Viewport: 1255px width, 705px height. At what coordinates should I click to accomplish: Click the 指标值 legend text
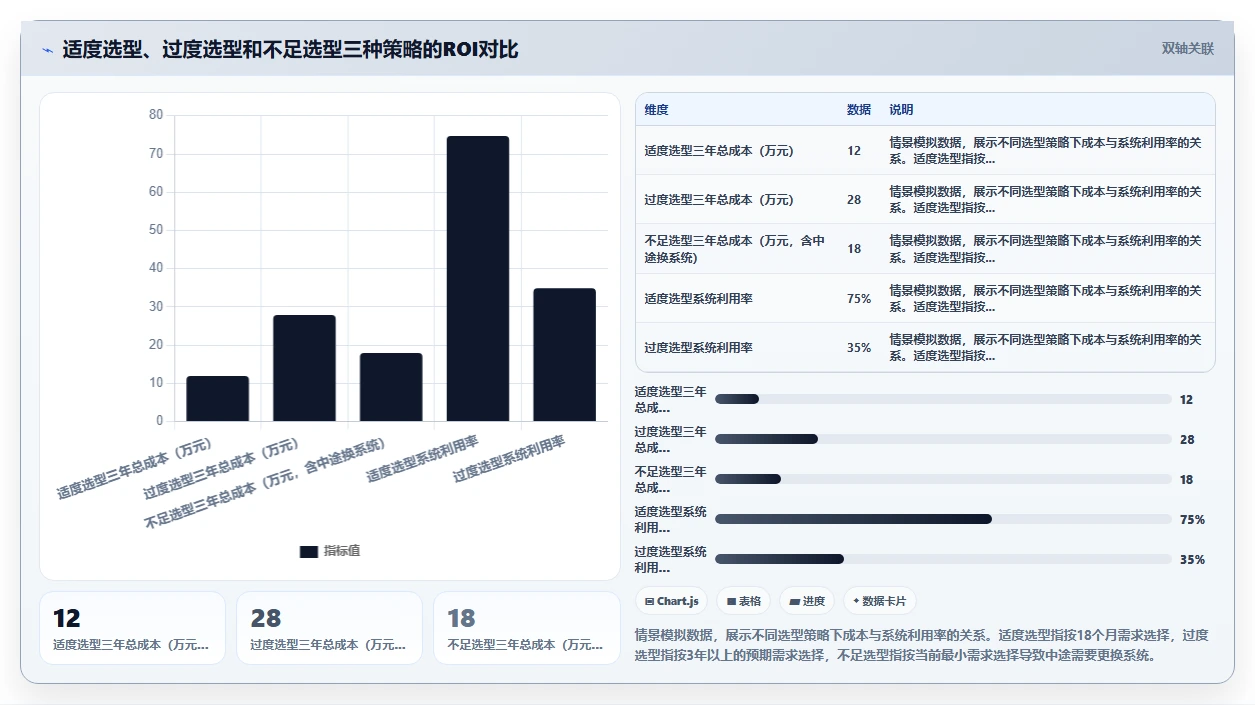pyautogui.click(x=342, y=552)
